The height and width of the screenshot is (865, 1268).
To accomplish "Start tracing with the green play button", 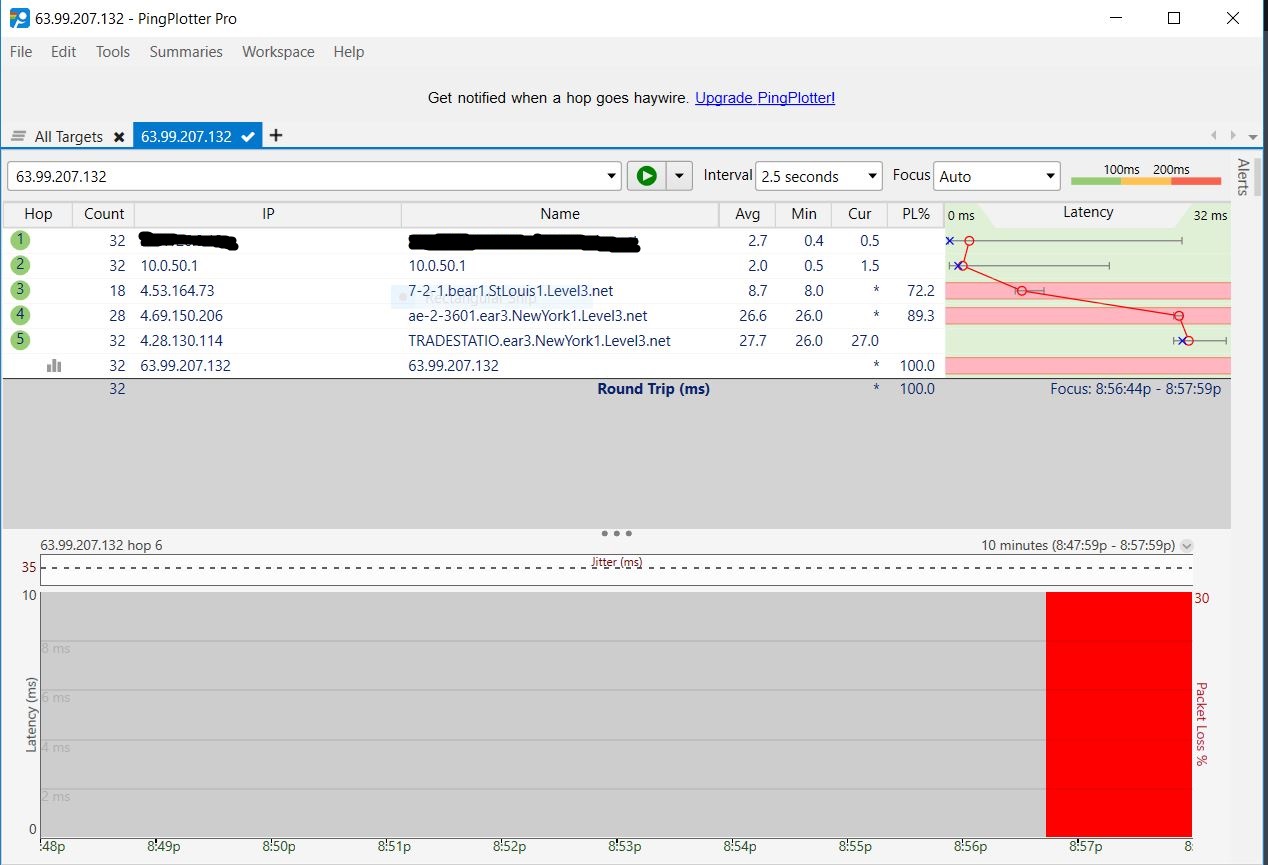I will pyautogui.click(x=647, y=176).
